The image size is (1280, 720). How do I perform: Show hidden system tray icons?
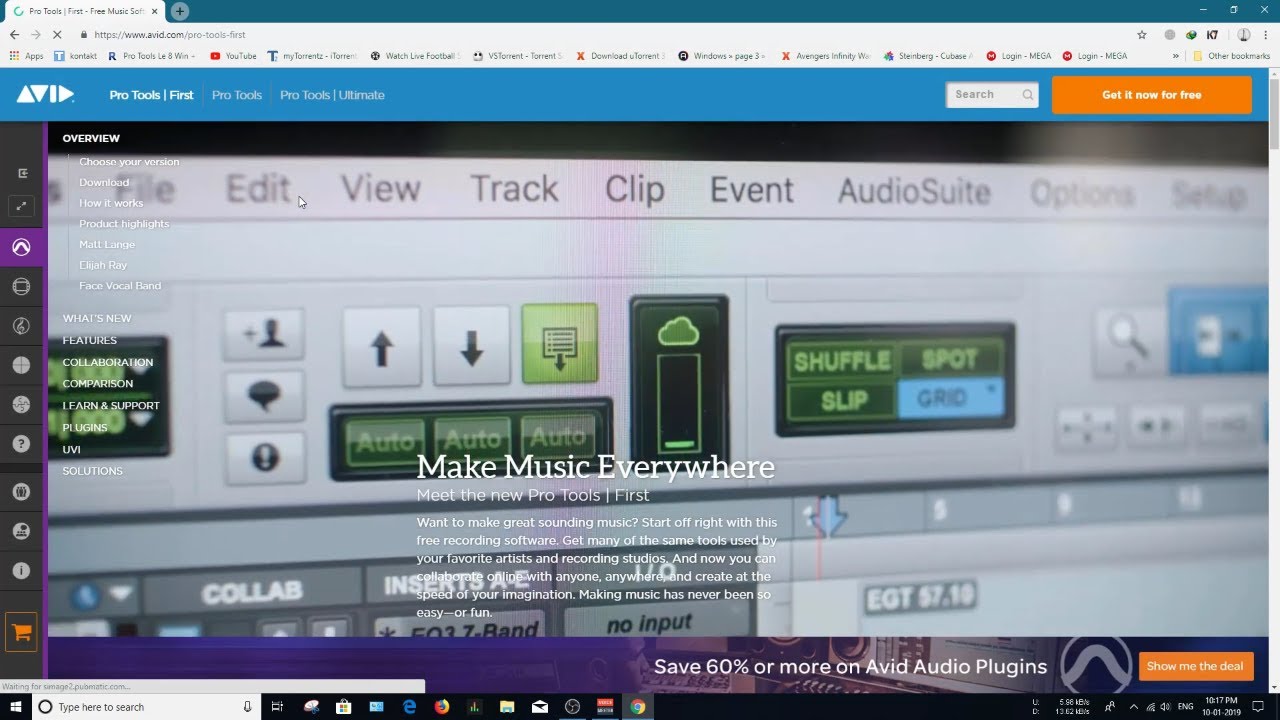1133,707
